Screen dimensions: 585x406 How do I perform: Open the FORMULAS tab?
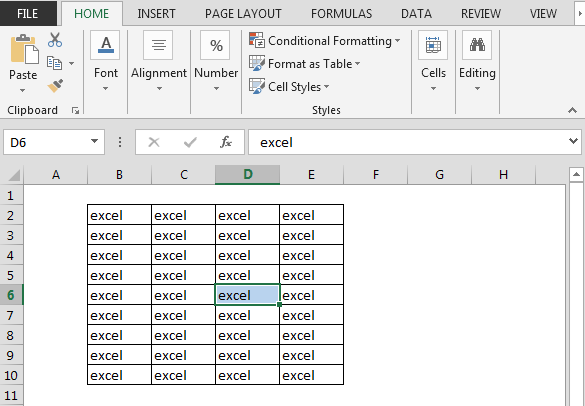[x=341, y=14]
